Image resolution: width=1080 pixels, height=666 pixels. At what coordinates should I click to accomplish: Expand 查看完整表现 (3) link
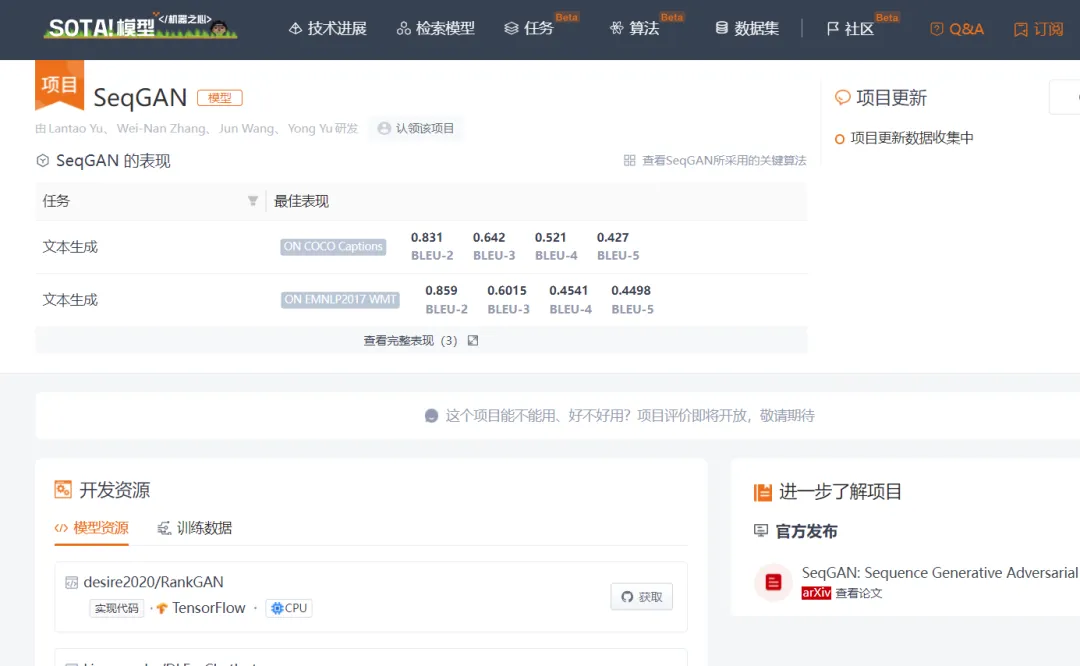click(x=421, y=340)
